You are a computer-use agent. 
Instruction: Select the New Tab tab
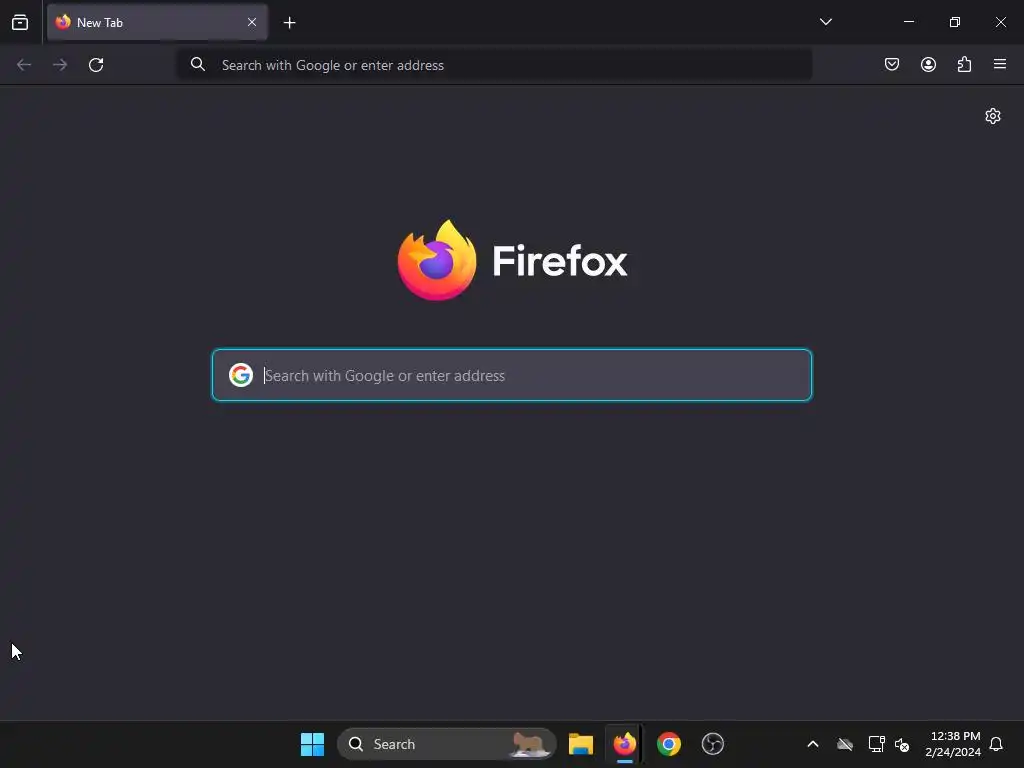(x=157, y=22)
